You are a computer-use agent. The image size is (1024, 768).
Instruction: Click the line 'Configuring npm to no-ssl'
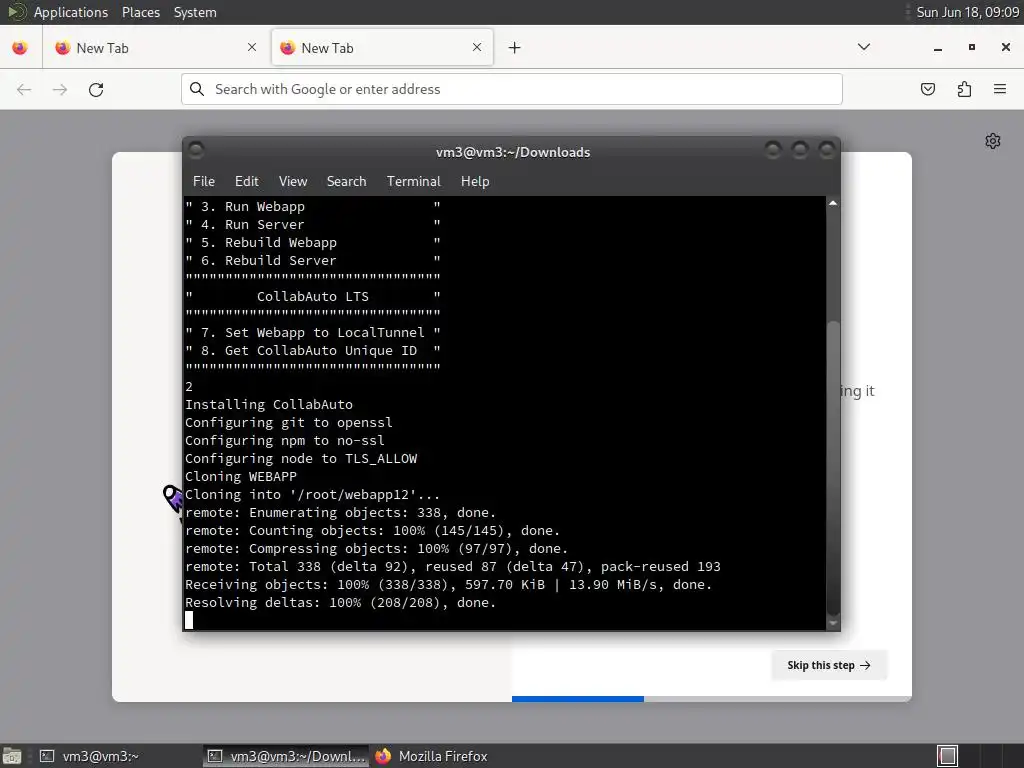pyautogui.click(x=285, y=441)
